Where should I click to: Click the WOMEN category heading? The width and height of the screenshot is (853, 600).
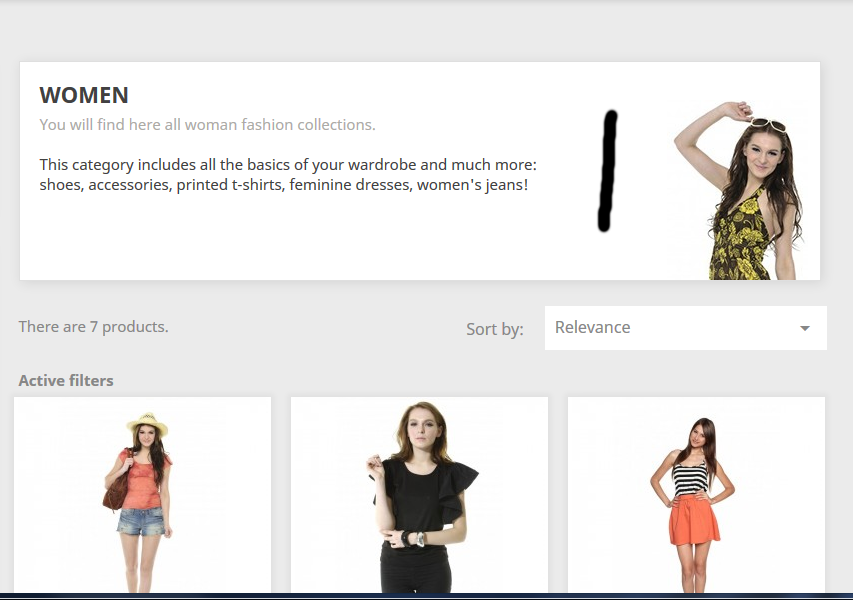click(84, 95)
